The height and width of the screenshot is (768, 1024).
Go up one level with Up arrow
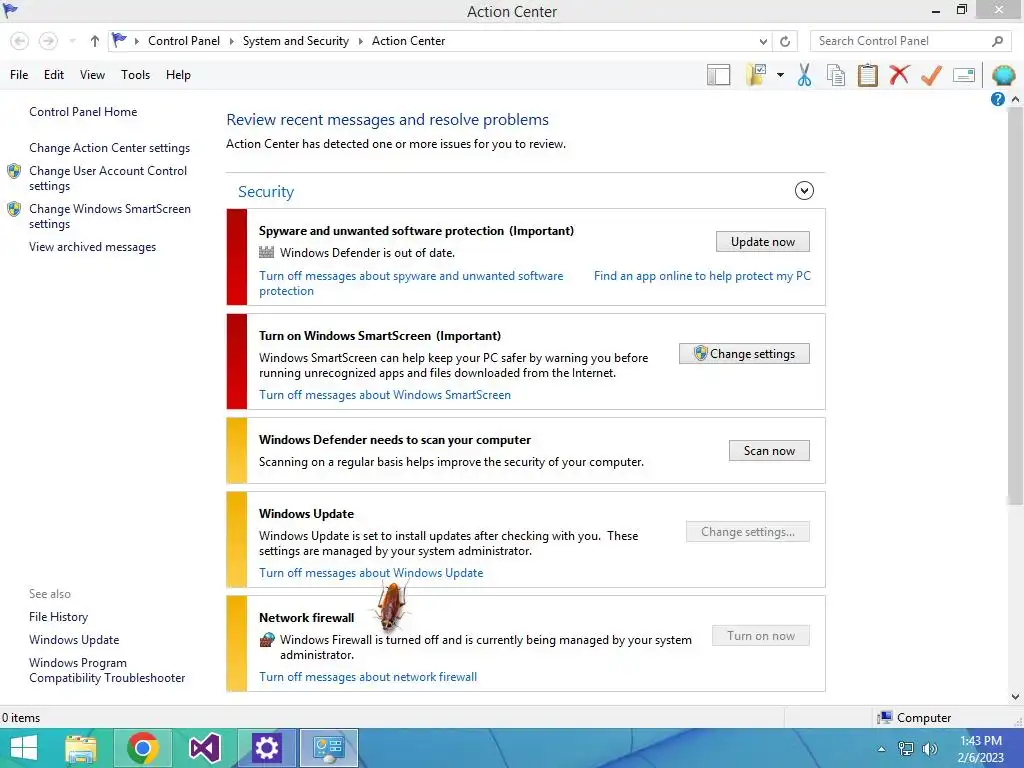(x=95, y=41)
